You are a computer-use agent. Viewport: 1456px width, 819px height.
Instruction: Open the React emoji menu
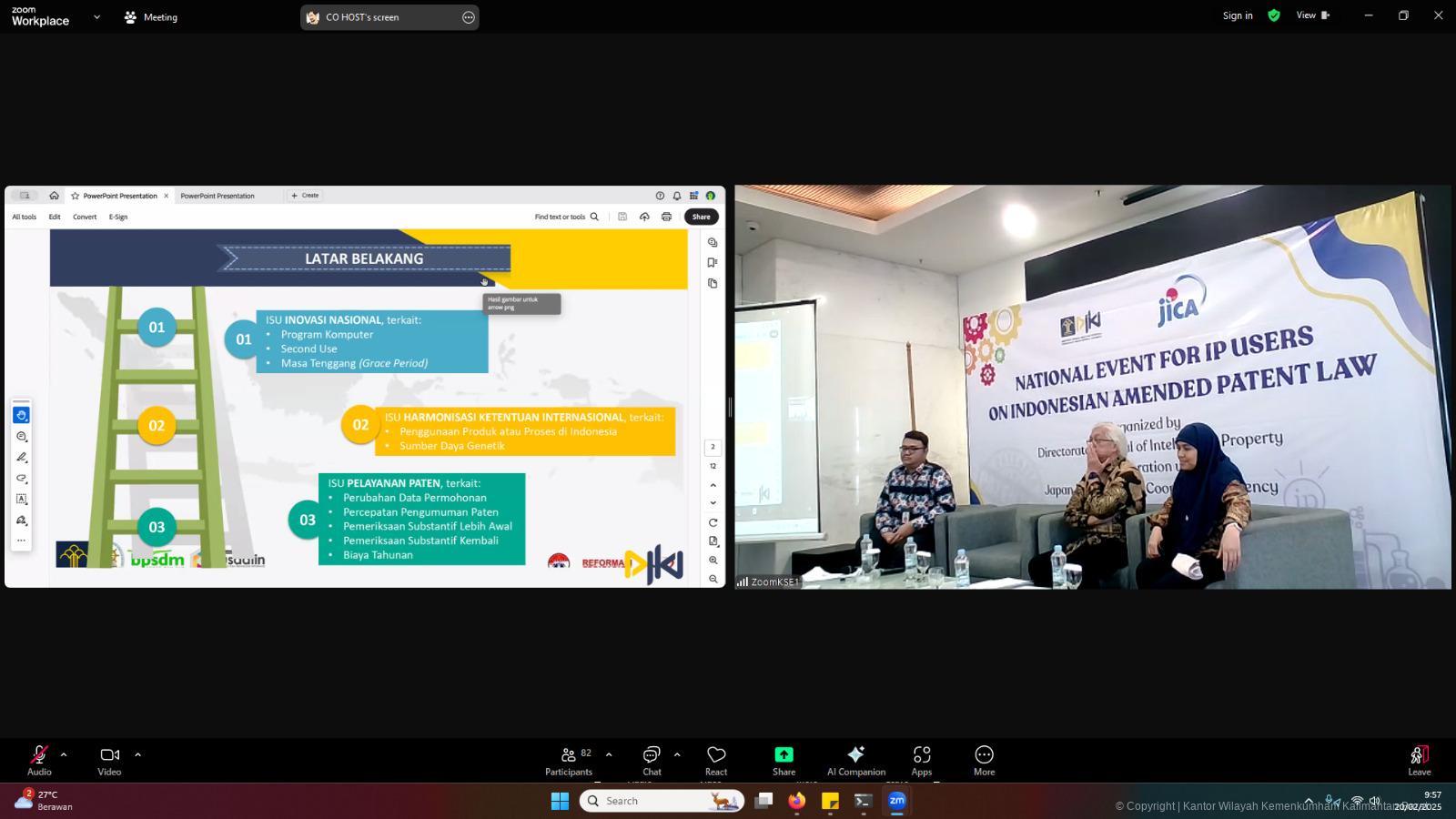716,760
